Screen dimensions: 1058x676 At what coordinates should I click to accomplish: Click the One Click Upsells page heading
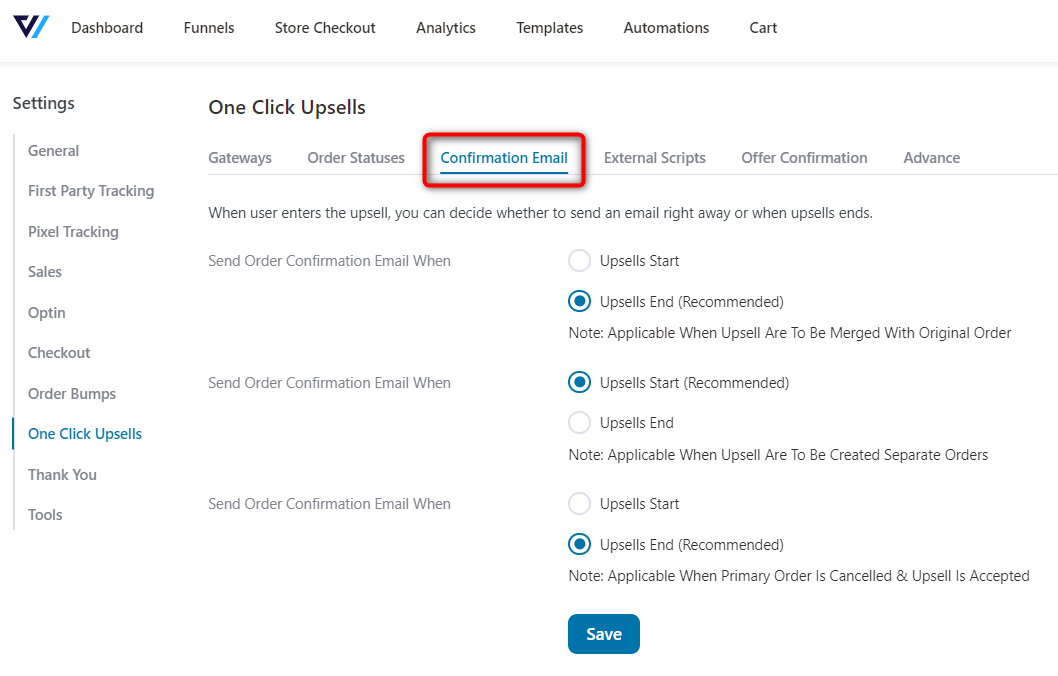287,107
